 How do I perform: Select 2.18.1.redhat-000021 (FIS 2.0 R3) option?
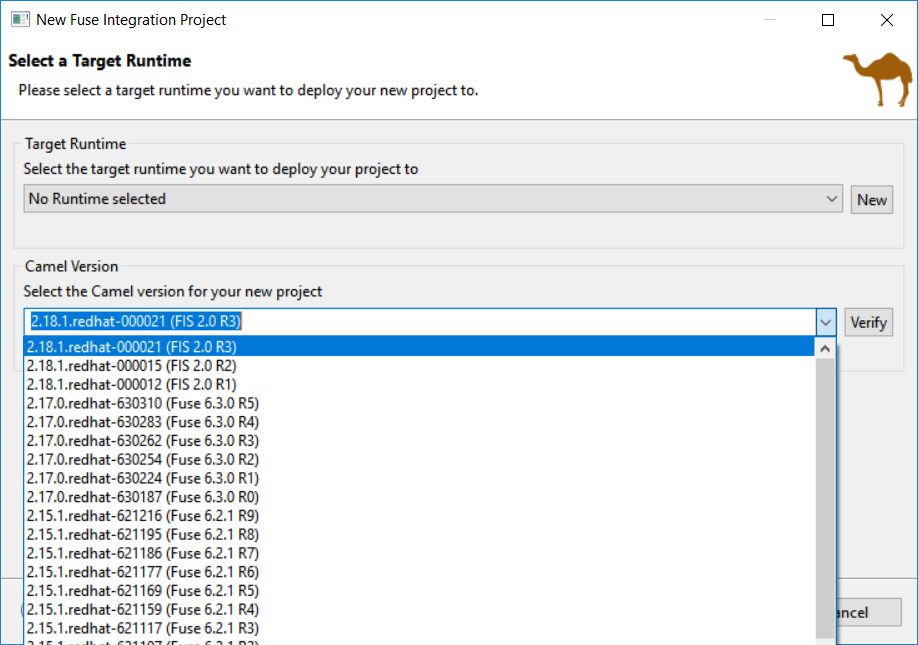click(132, 347)
